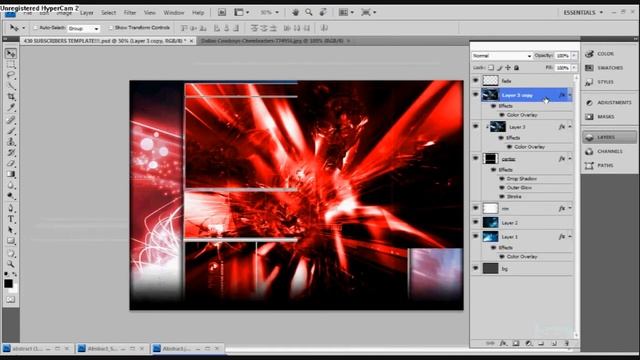Select the Rectangular Marquee tool

(11, 64)
